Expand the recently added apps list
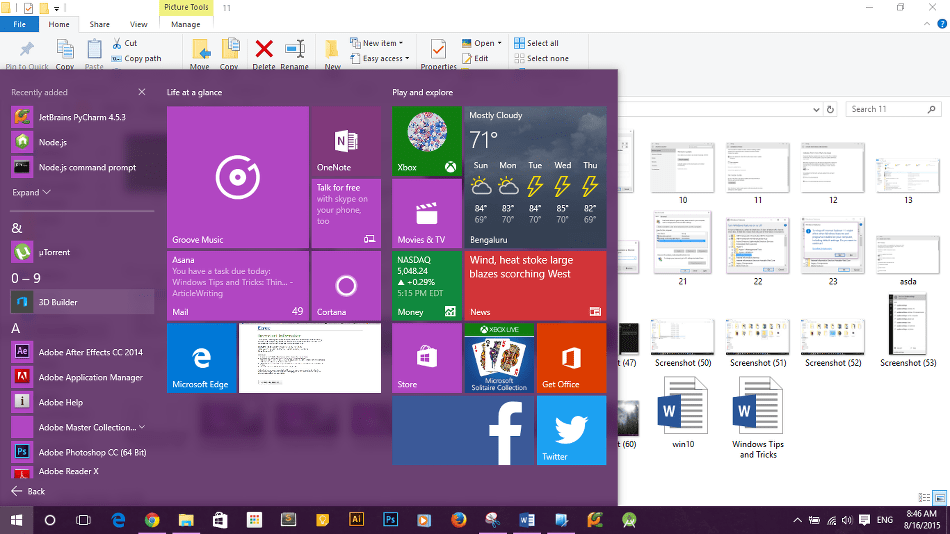Screen dimensions: 950x534 [30, 192]
